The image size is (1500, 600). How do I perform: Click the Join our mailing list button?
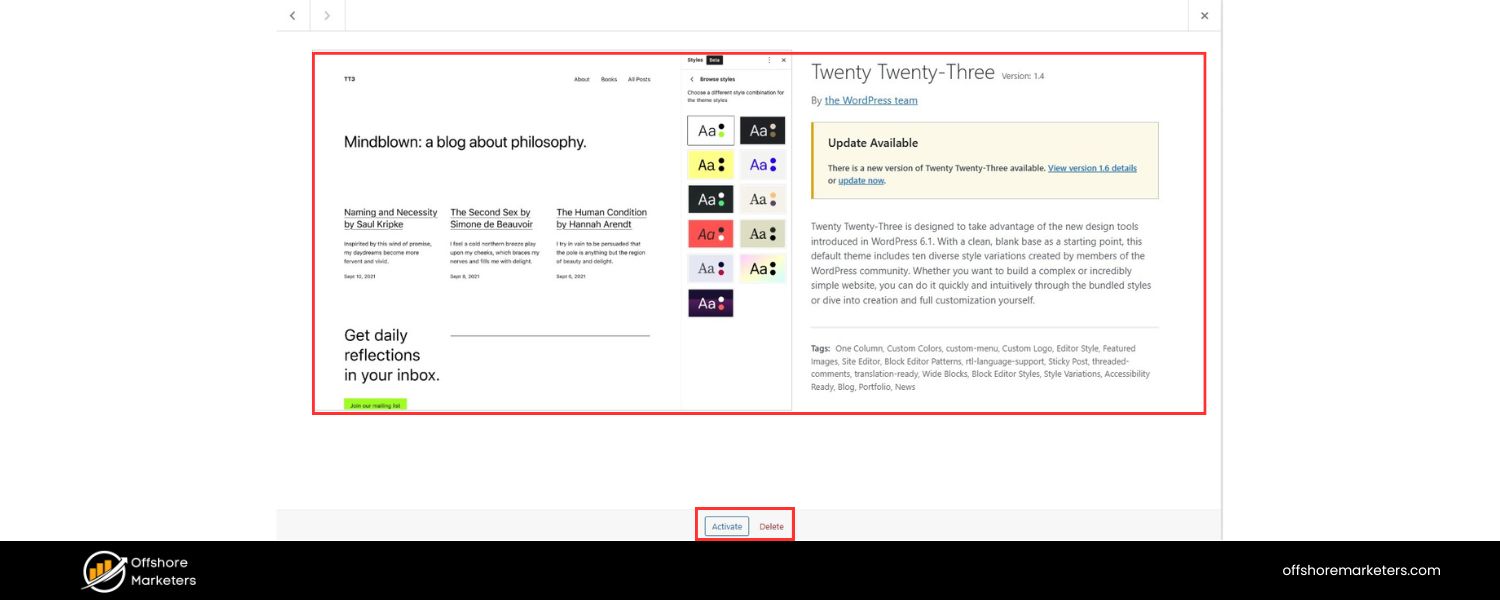tap(374, 405)
